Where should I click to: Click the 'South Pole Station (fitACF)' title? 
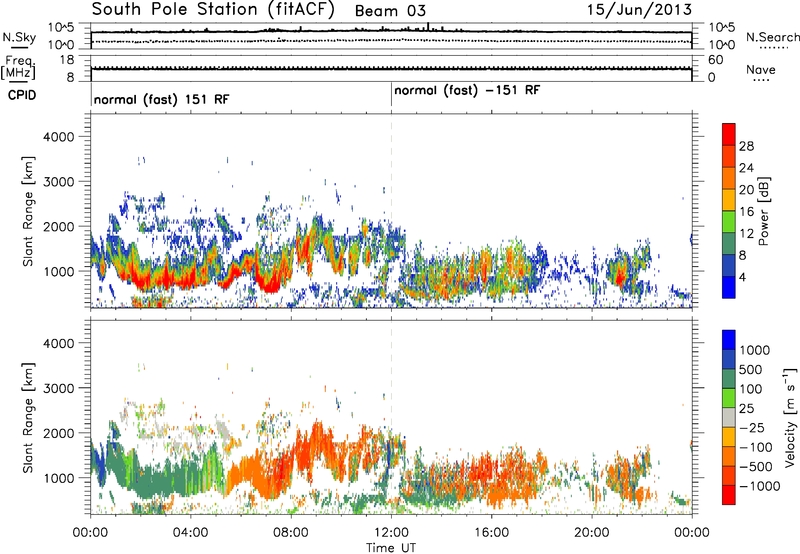[212, 9]
